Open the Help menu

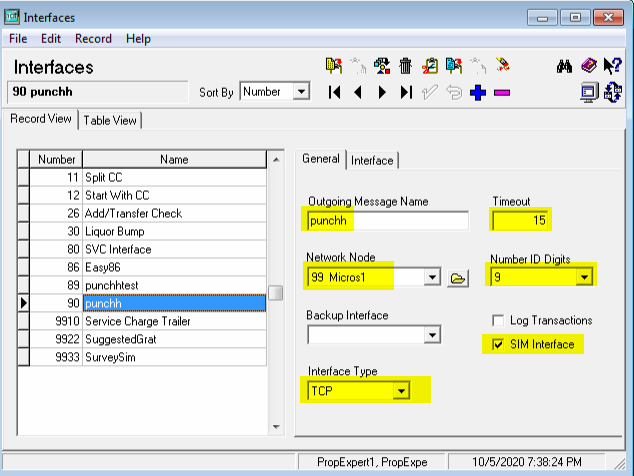138,38
